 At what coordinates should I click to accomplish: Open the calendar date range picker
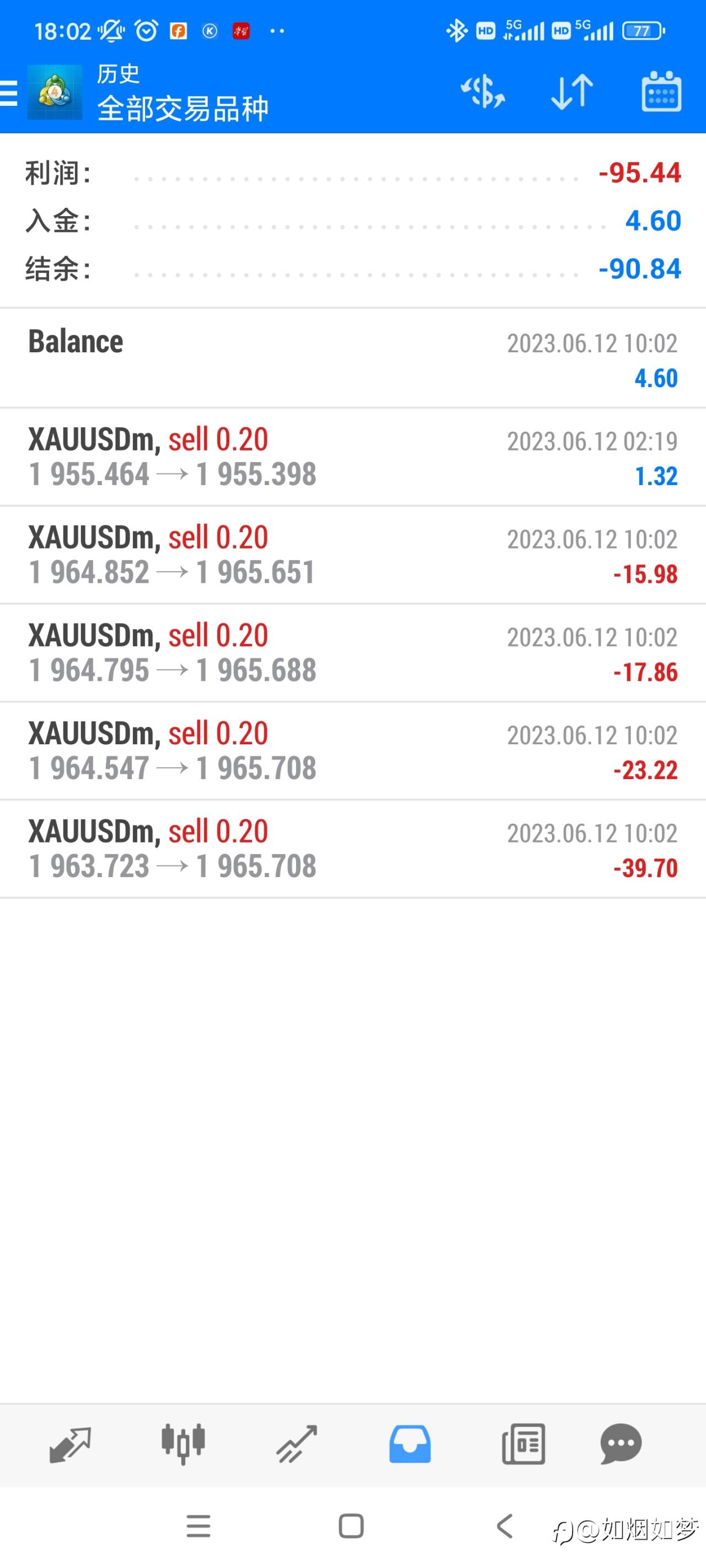click(x=661, y=92)
